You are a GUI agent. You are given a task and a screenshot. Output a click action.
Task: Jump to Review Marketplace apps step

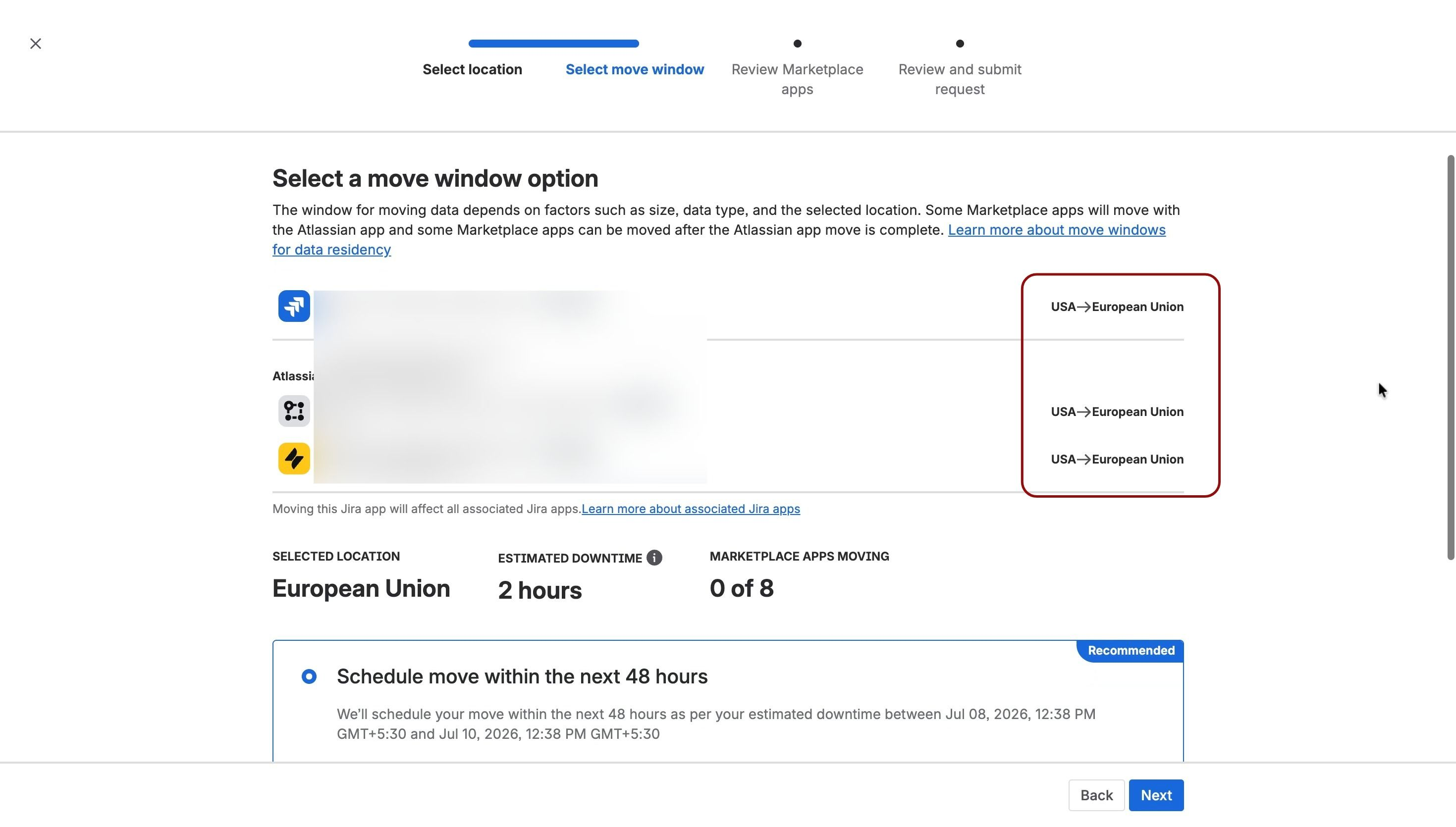tap(797, 79)
